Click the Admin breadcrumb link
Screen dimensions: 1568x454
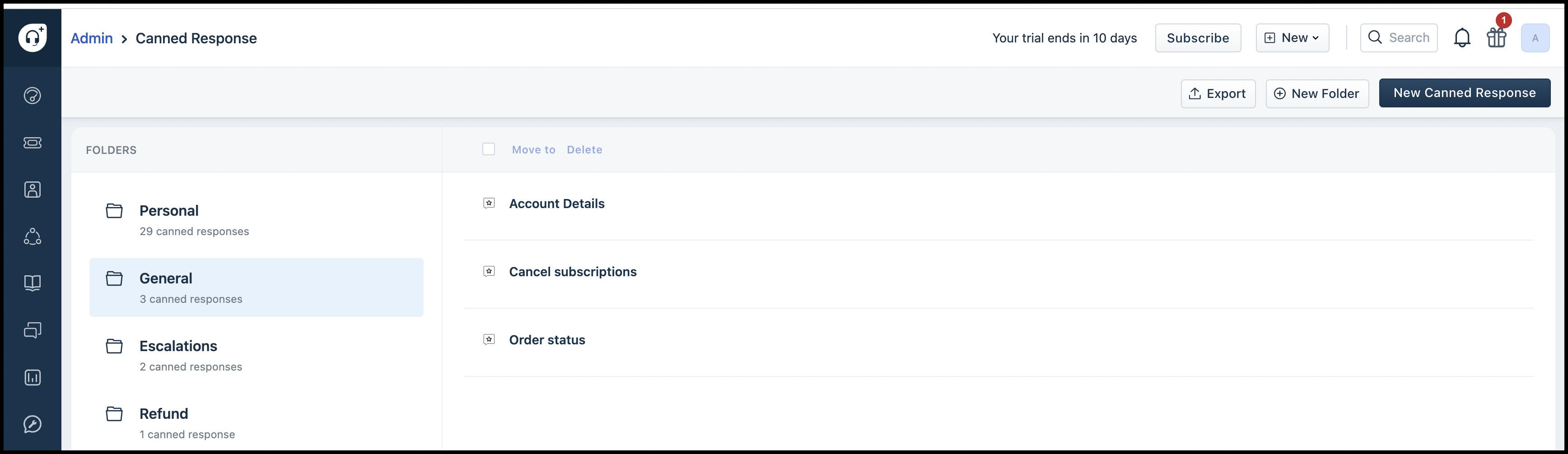pyautogui.click(x=91, y=38)
